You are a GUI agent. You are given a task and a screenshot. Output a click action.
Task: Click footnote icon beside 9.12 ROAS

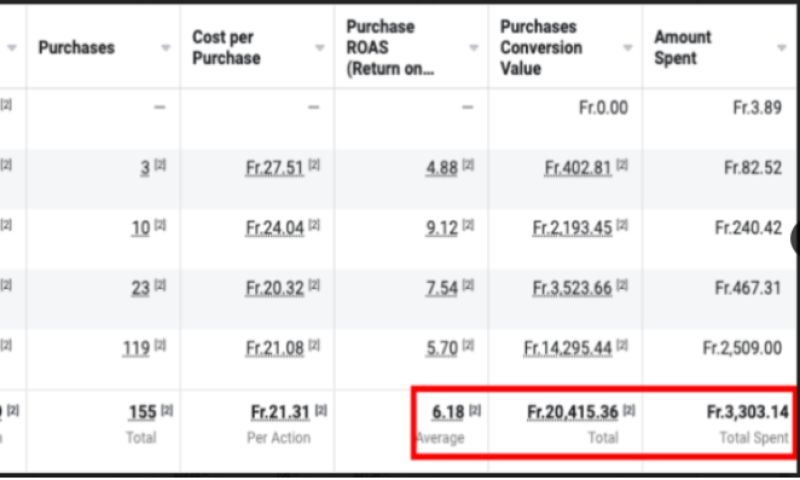click(x=469, y=228)
